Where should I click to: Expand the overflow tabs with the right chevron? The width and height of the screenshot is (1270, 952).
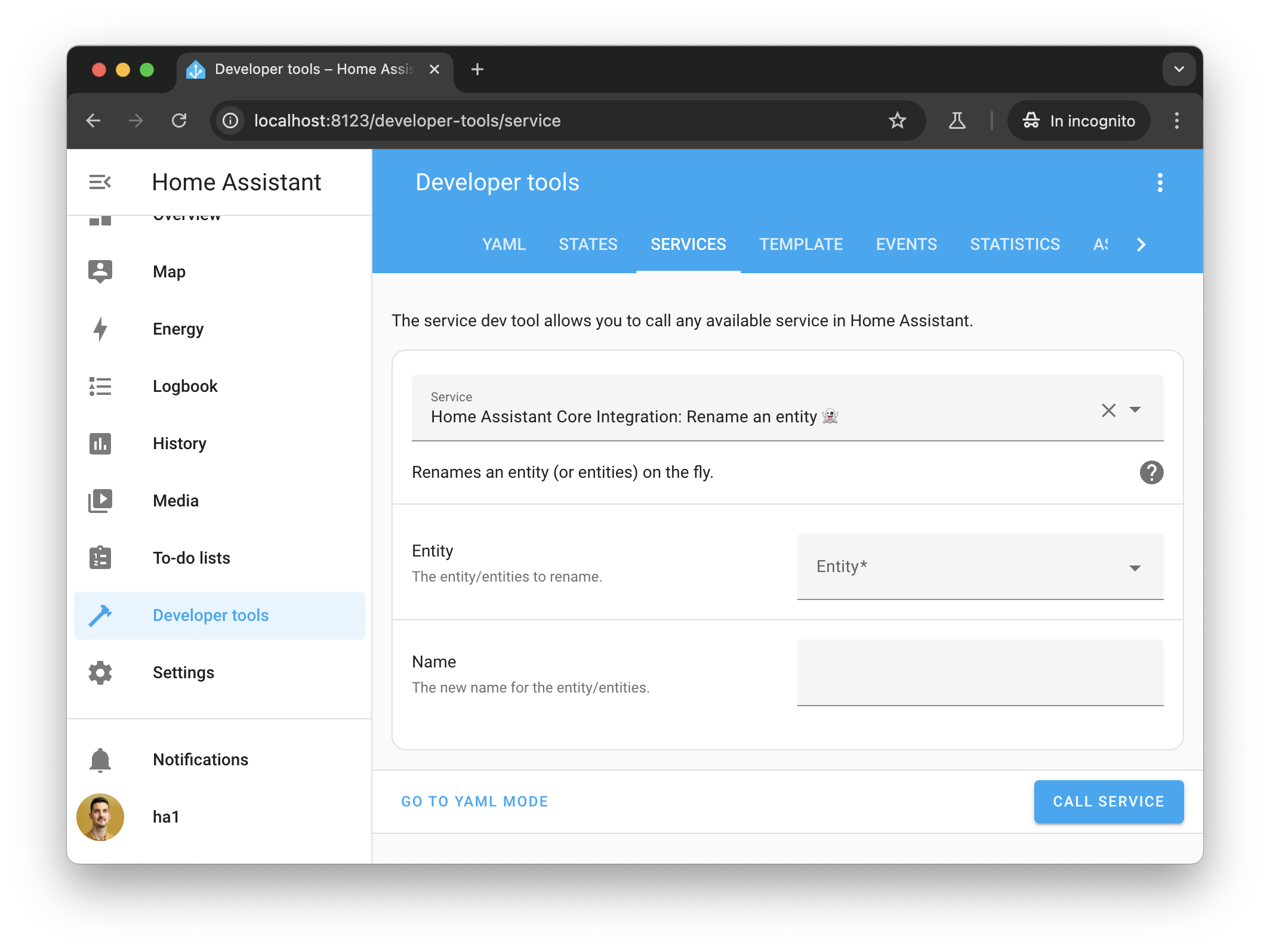pos(1141,245)
